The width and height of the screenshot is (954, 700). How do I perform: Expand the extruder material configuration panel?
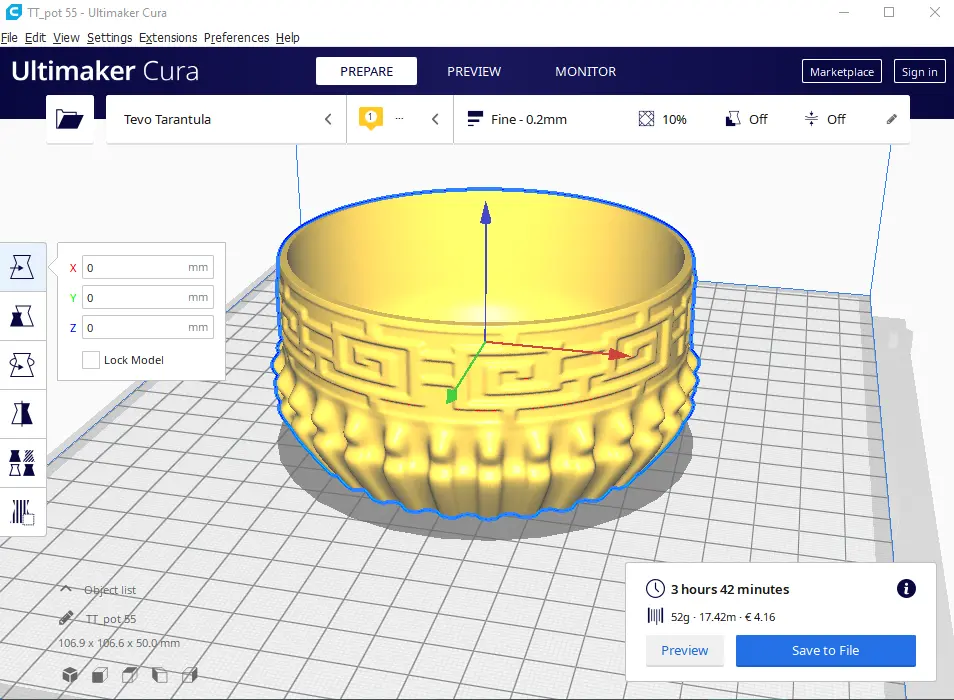point(400,119)
